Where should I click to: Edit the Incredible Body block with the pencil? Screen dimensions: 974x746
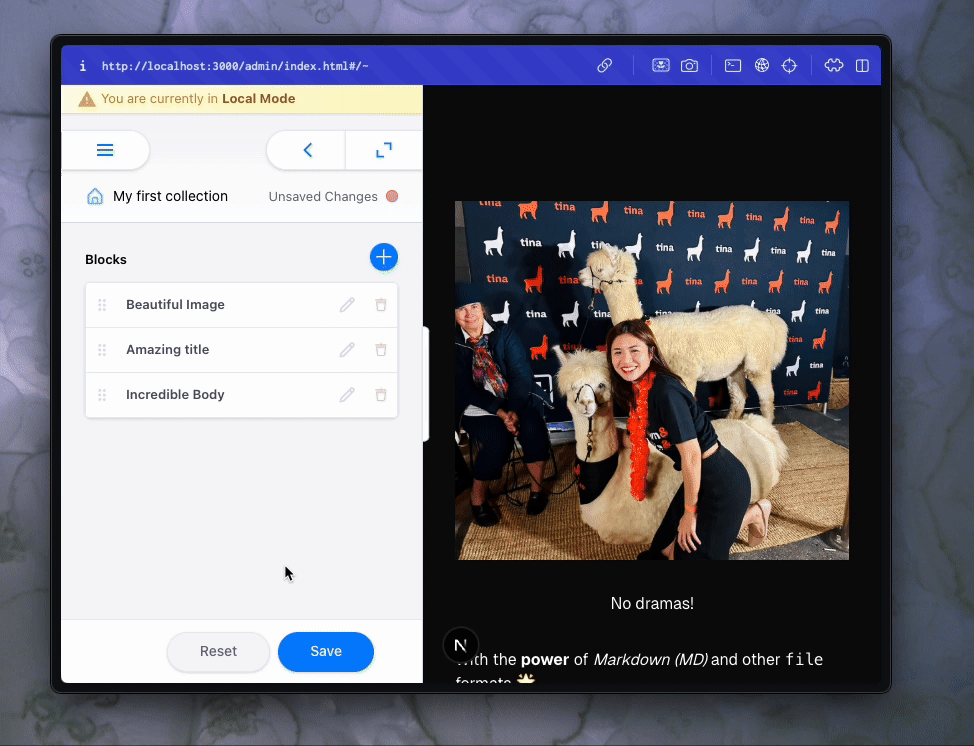point(347,395)
